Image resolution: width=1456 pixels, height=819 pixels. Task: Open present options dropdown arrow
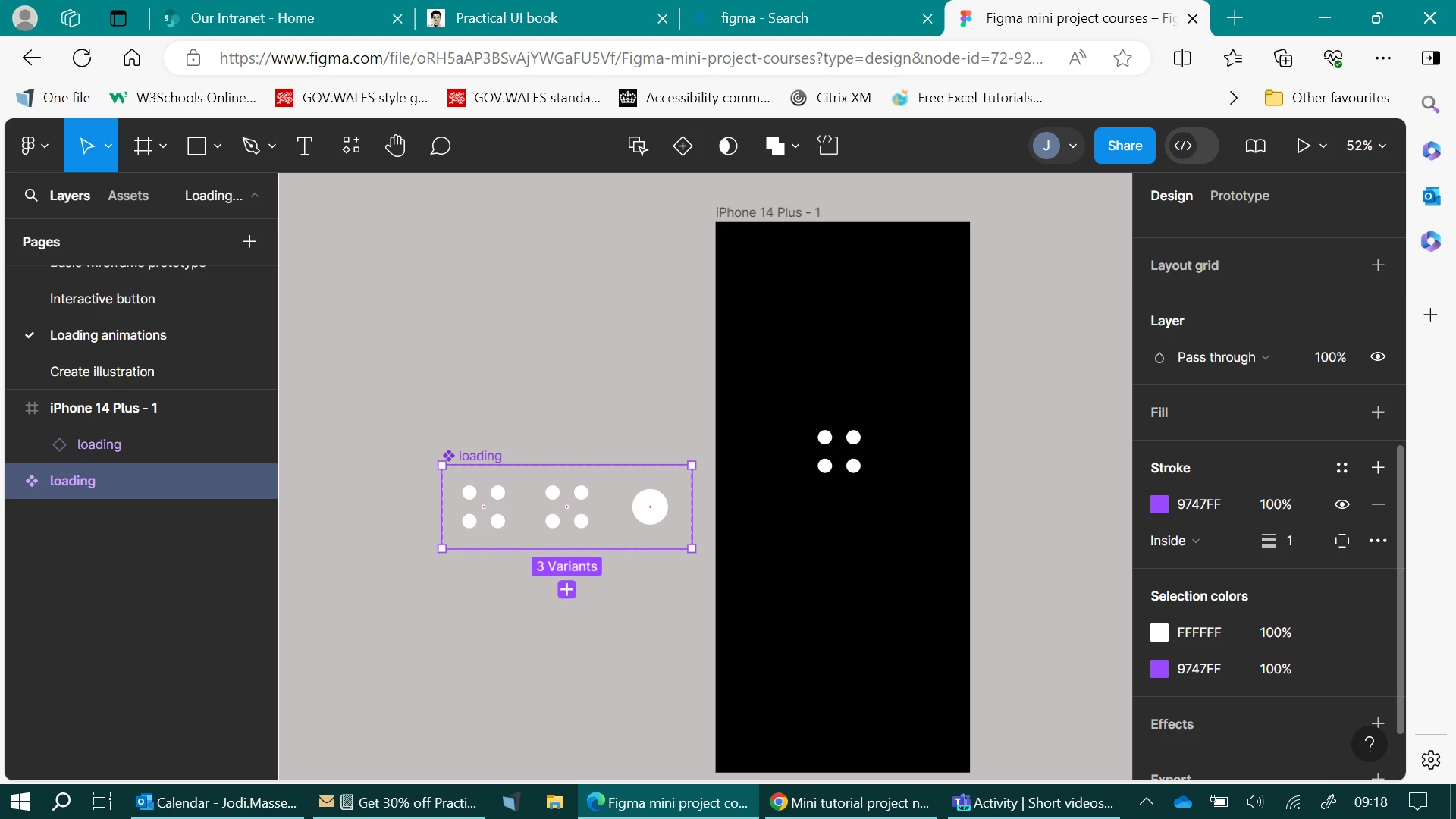pos(1323,146)
